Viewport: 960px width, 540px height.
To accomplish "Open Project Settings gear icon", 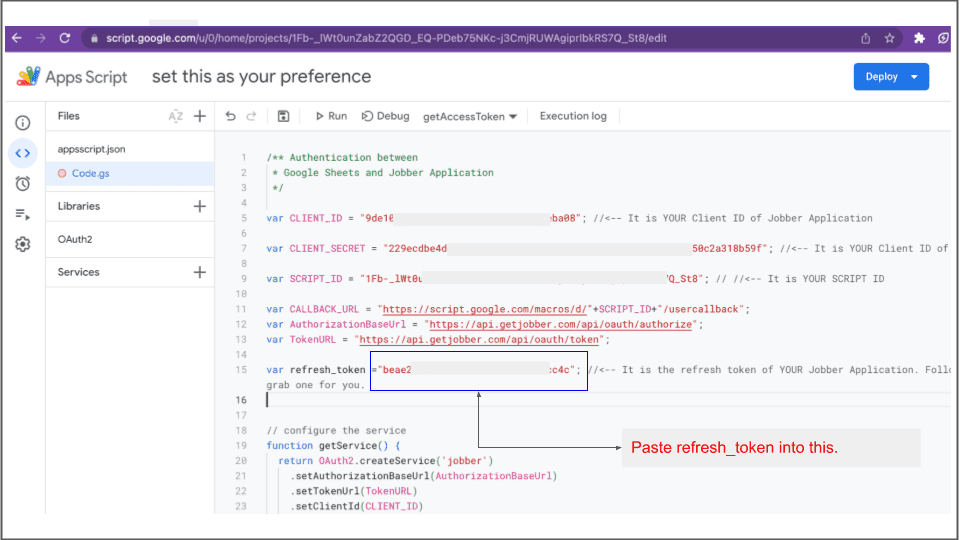I will pyautogui.click(x=22, y=244).
